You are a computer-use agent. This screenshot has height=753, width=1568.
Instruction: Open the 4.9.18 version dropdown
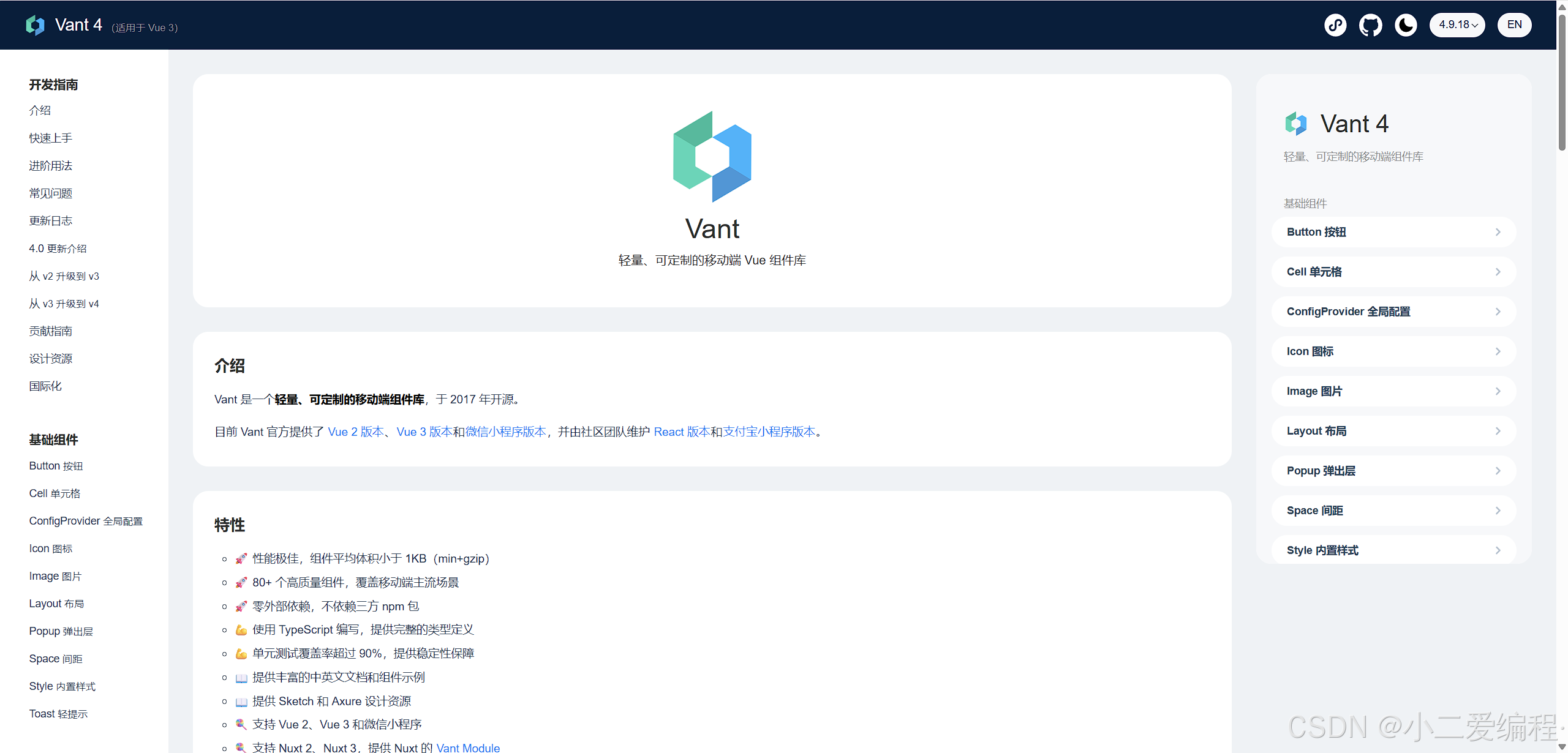pyautogui.click(x=1457, y=25)
